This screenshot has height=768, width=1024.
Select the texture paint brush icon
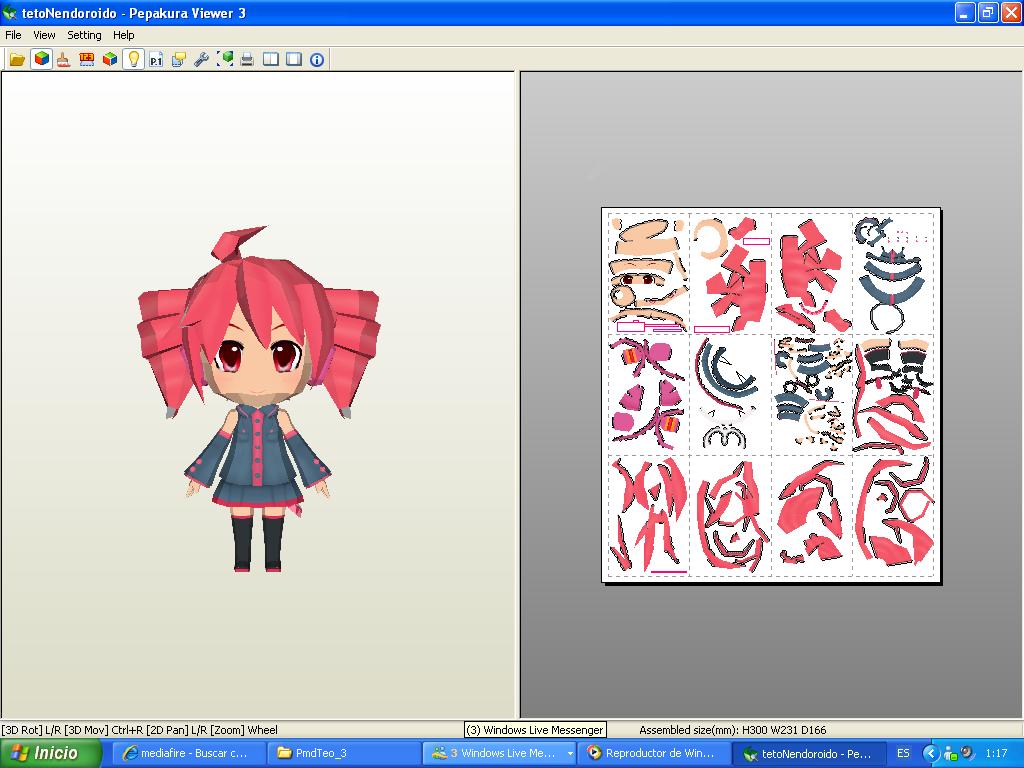point(63,59)
